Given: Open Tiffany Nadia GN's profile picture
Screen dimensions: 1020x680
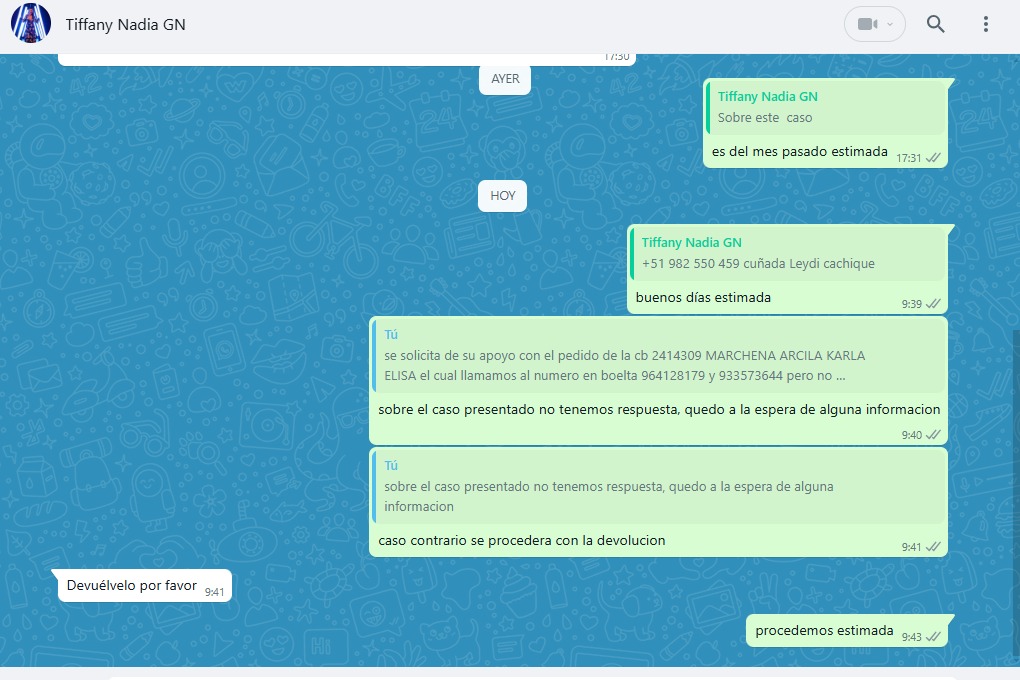Looking at the screenshot, I should tap(31, 24).
